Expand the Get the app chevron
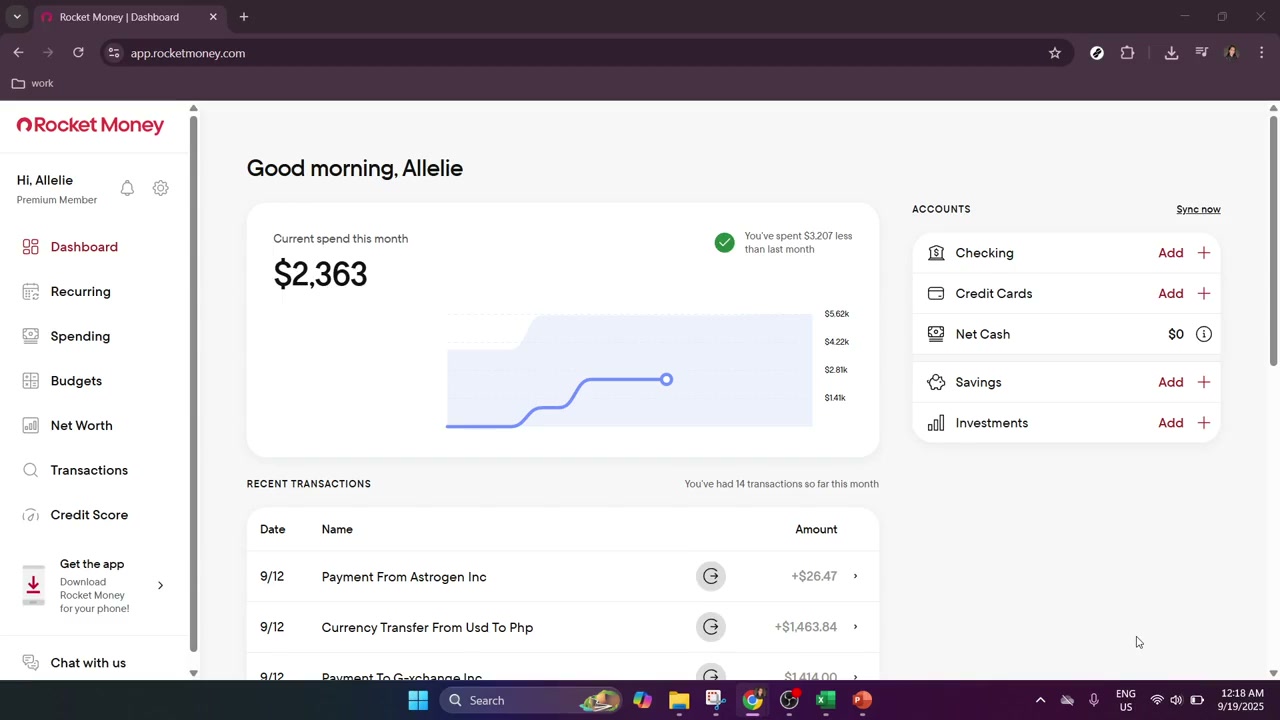This screenshot has height=720, width=1280. pyautogui.click(x=160, y=586)
